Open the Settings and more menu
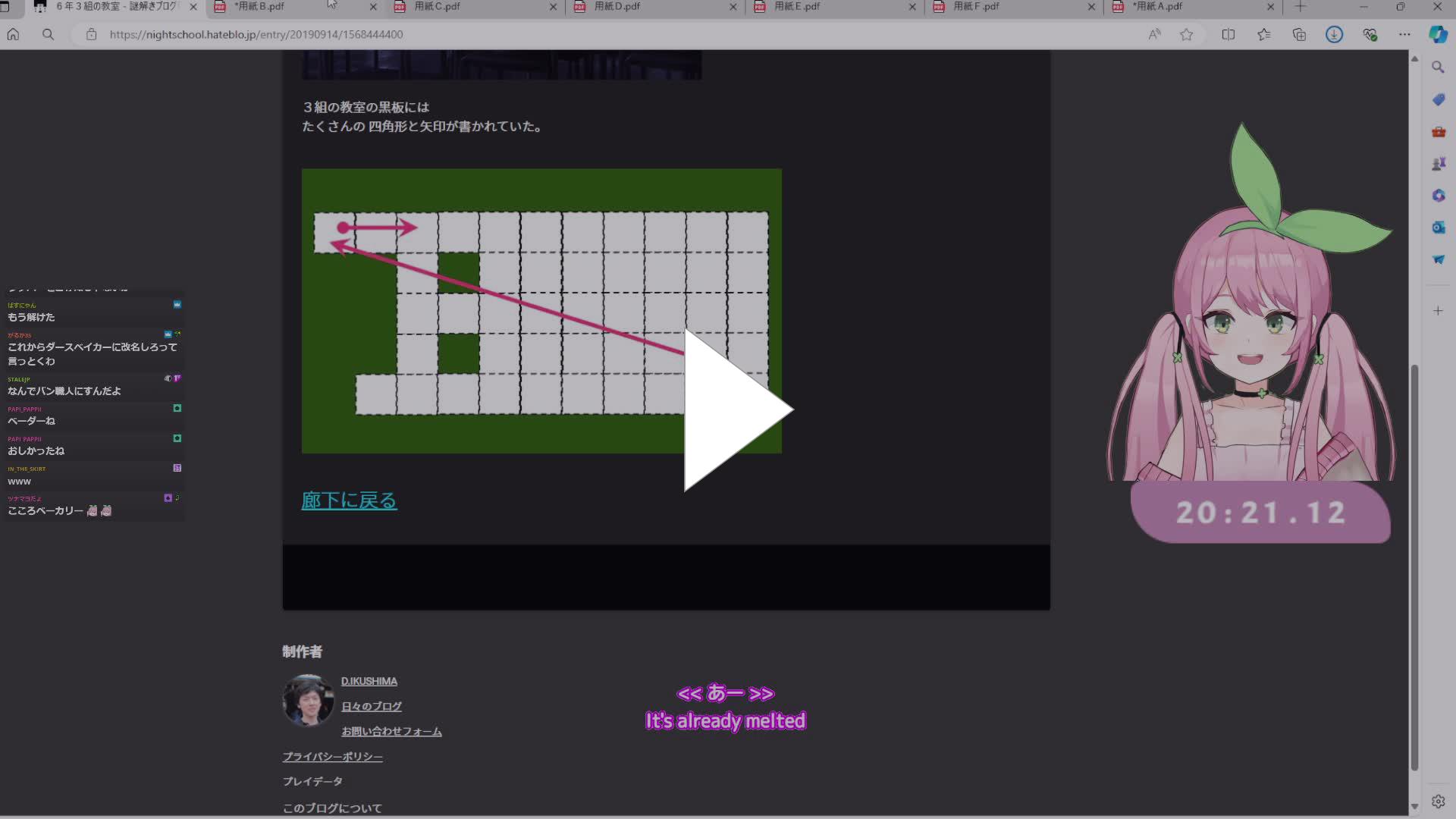The image size is (1456, 819). click(1404, 34)
